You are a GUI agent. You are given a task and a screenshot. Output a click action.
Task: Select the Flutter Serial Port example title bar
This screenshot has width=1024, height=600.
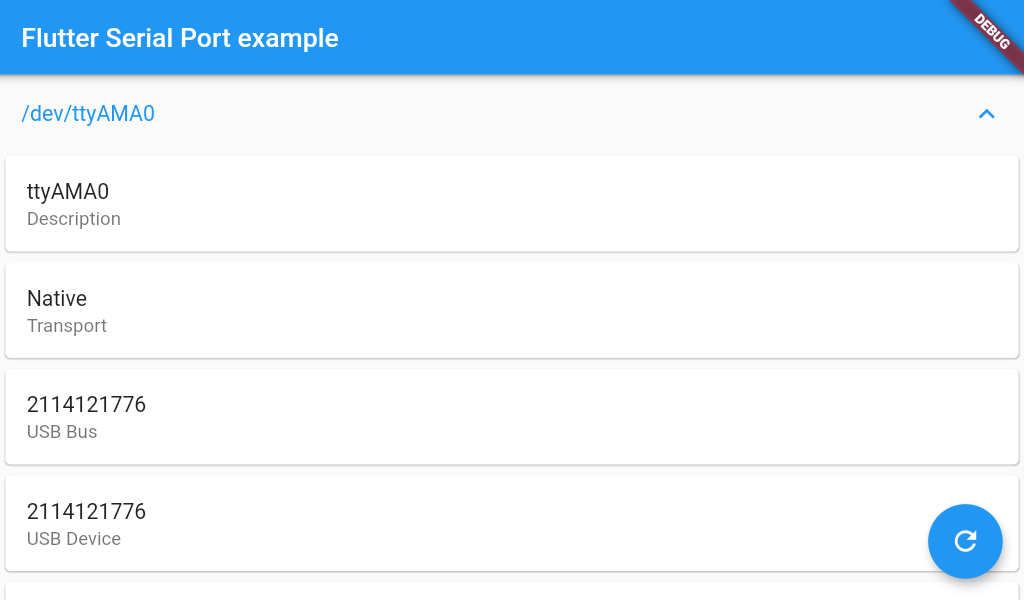point(180,38)
